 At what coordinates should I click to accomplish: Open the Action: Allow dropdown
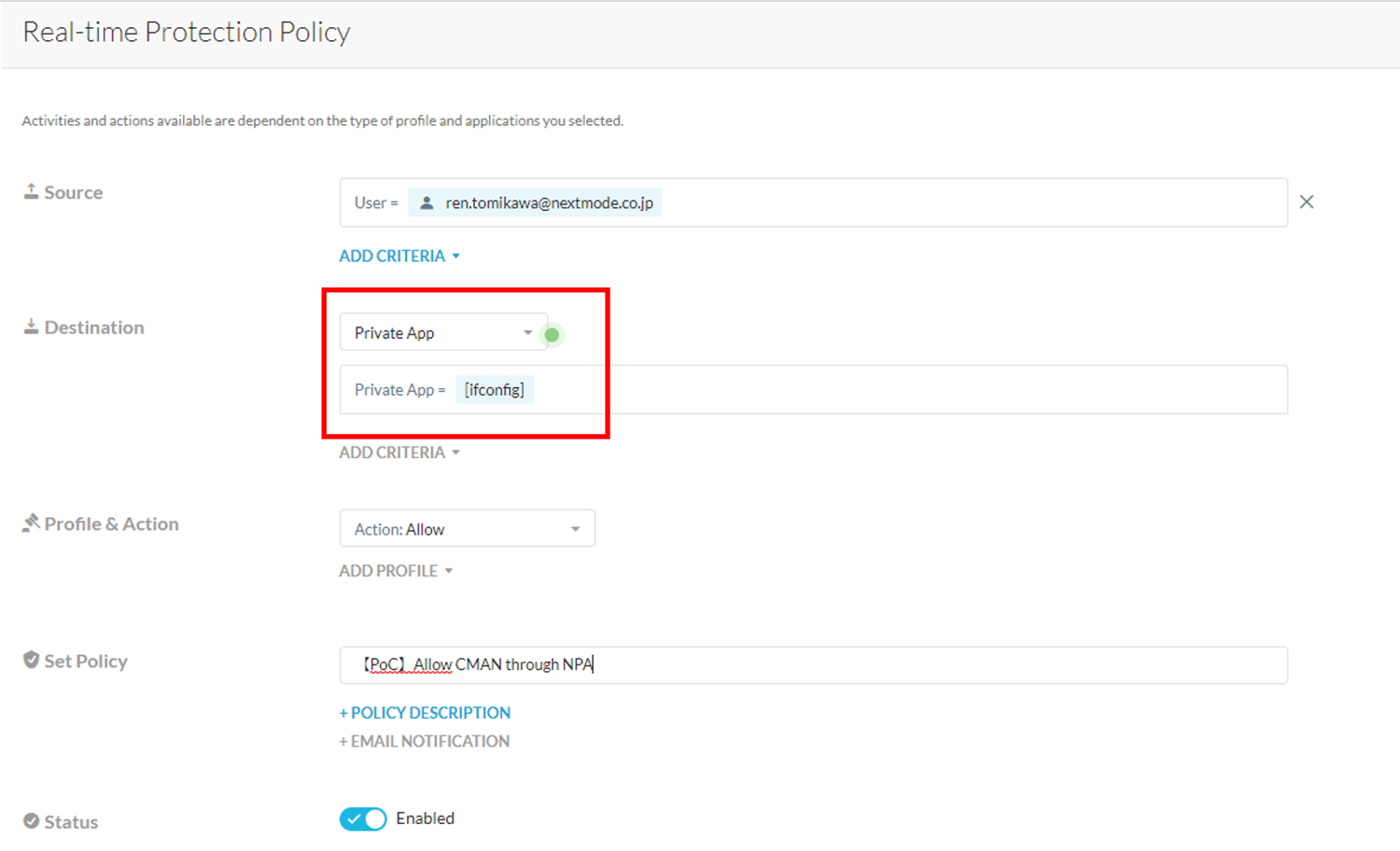click(x=467, y=529)
